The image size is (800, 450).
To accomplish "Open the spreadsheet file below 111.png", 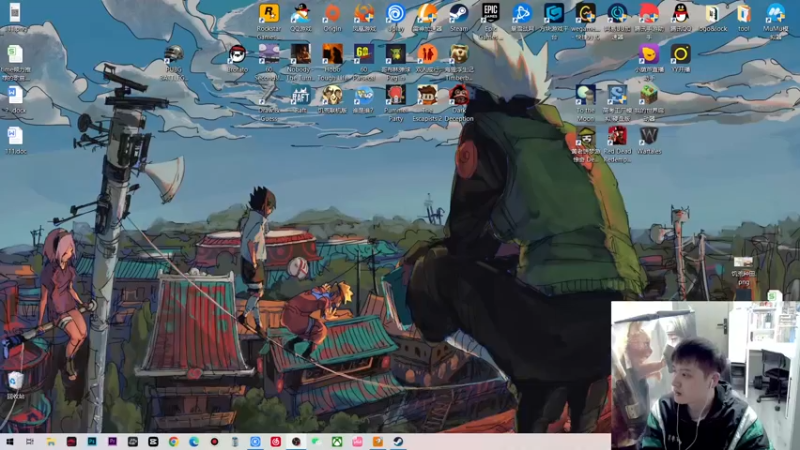I will click(x=15, y=54).
